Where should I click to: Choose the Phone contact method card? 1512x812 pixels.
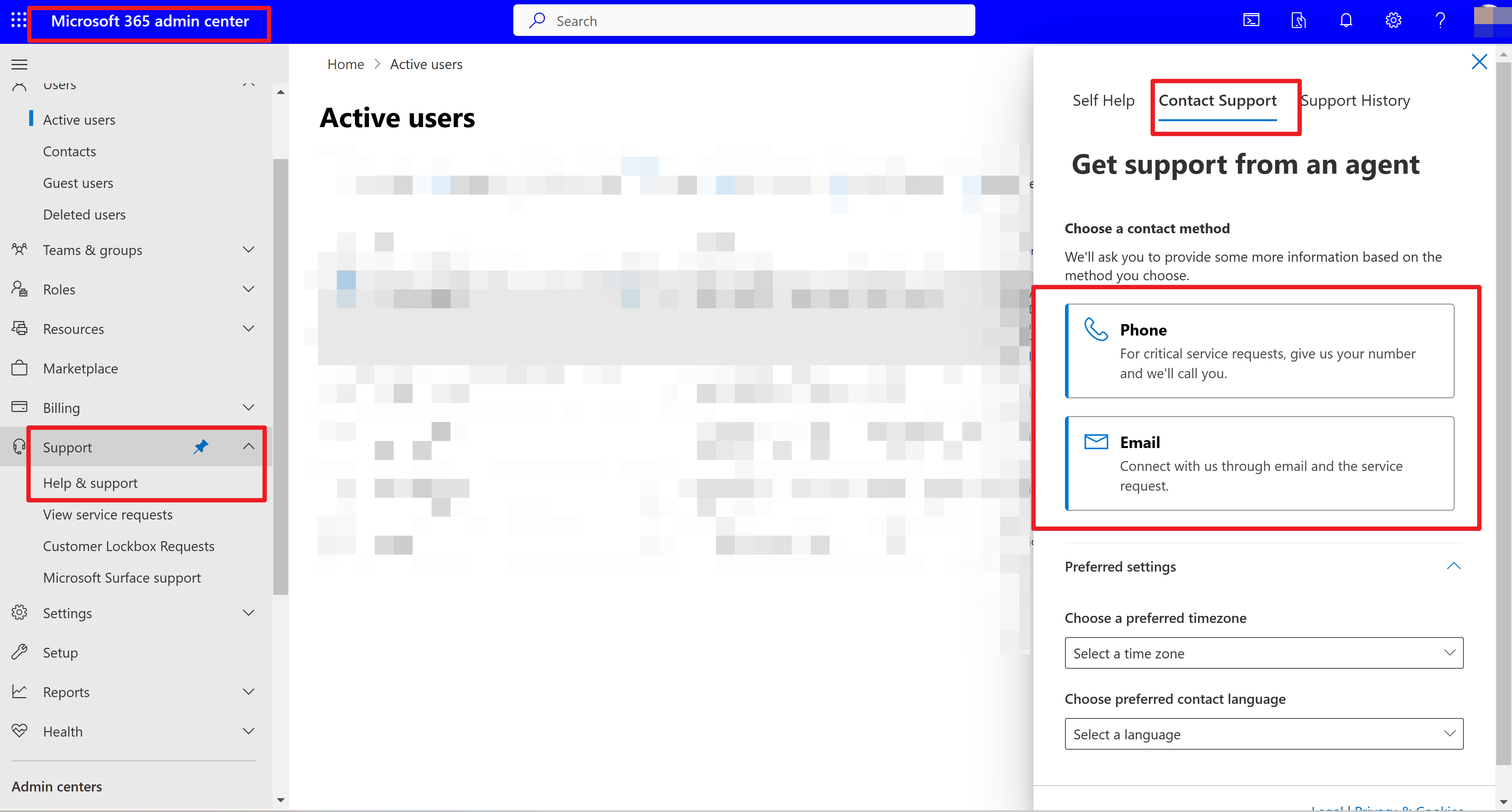pos(1259,350)
